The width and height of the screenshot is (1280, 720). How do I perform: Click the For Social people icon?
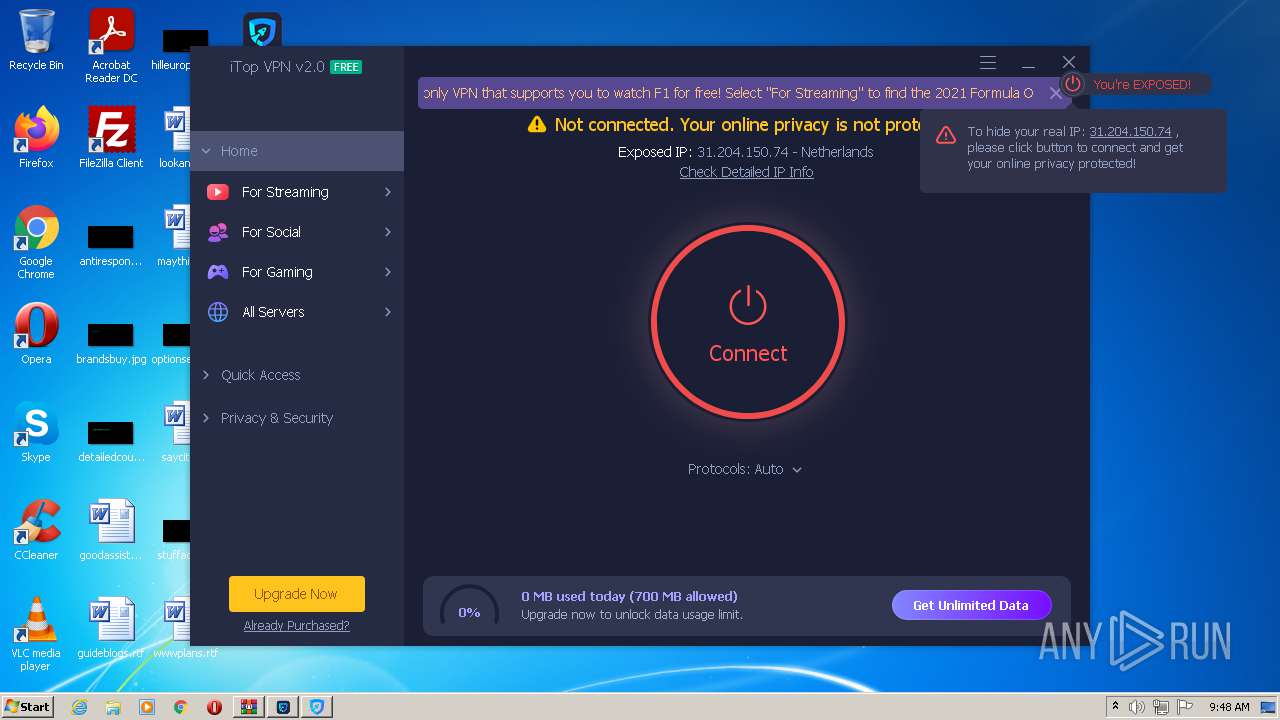[x=218, y=232]
